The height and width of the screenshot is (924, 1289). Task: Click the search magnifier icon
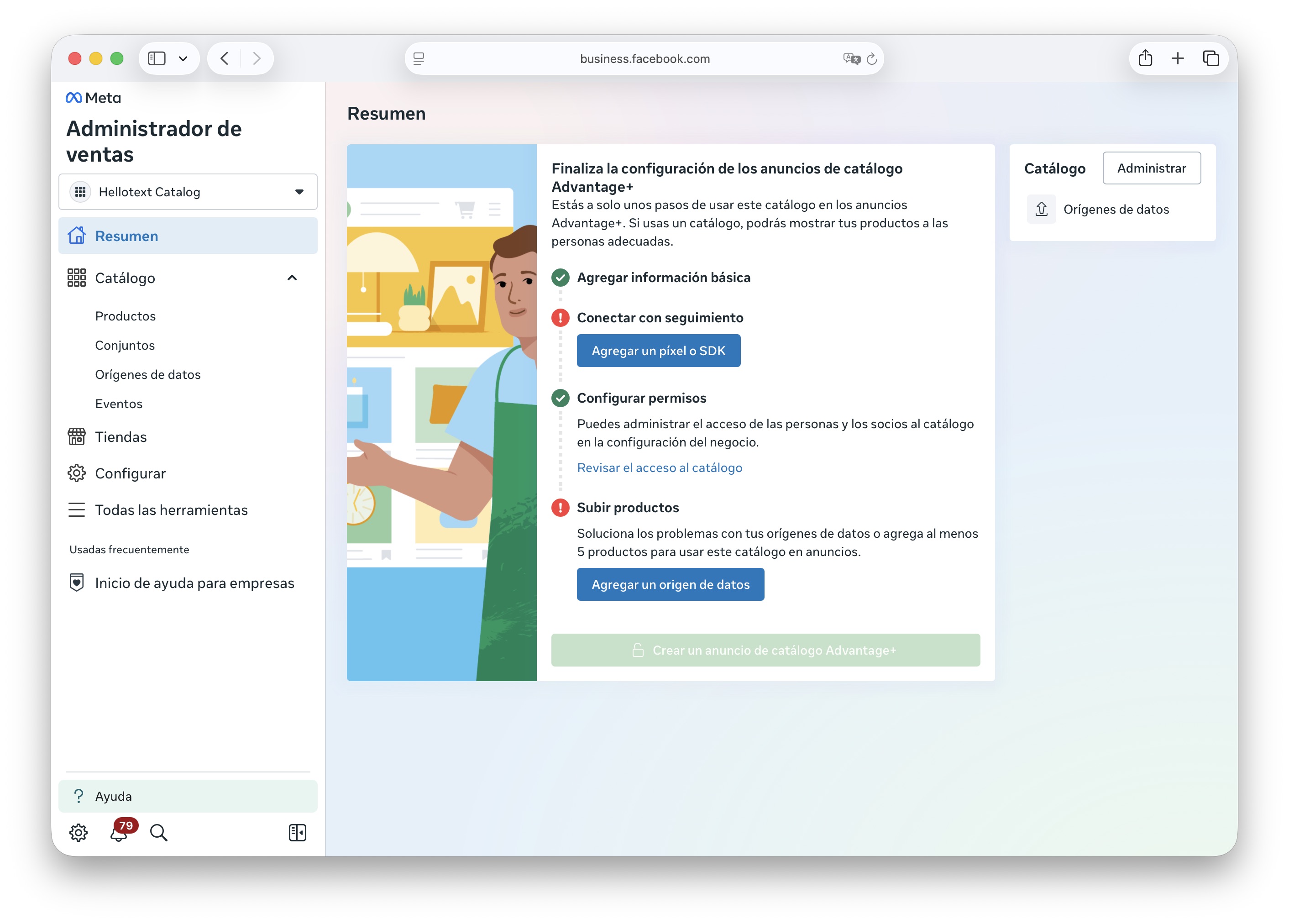pos(158,833)
